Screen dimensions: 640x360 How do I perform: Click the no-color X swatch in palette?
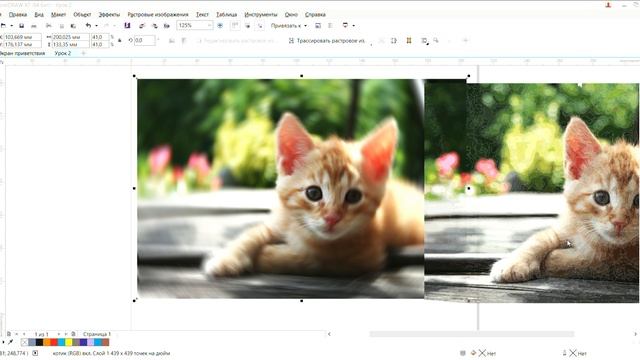pos(24,342)
